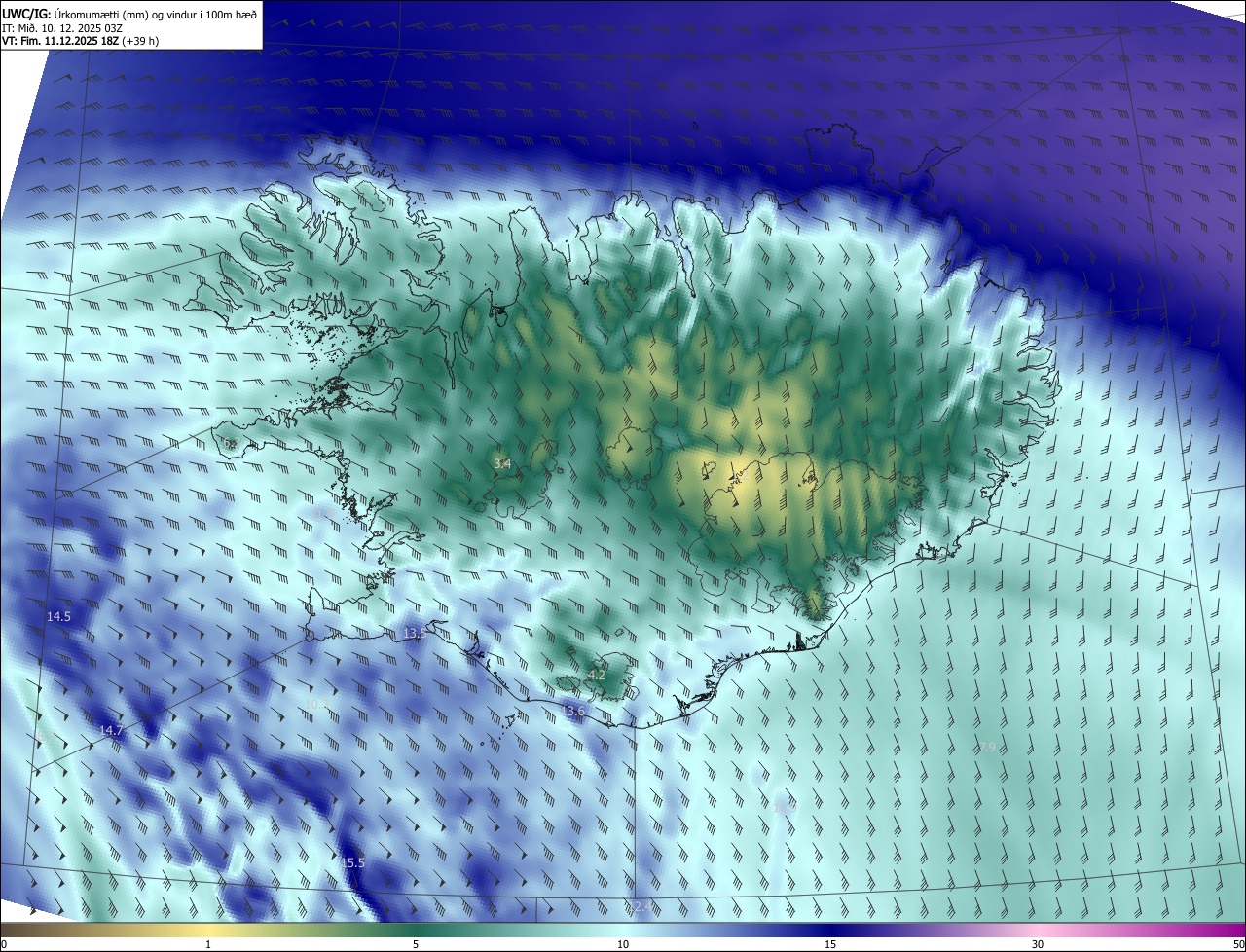Click the 15 tick on color scale
1246x952 pixels.
(x=830, y=944)
